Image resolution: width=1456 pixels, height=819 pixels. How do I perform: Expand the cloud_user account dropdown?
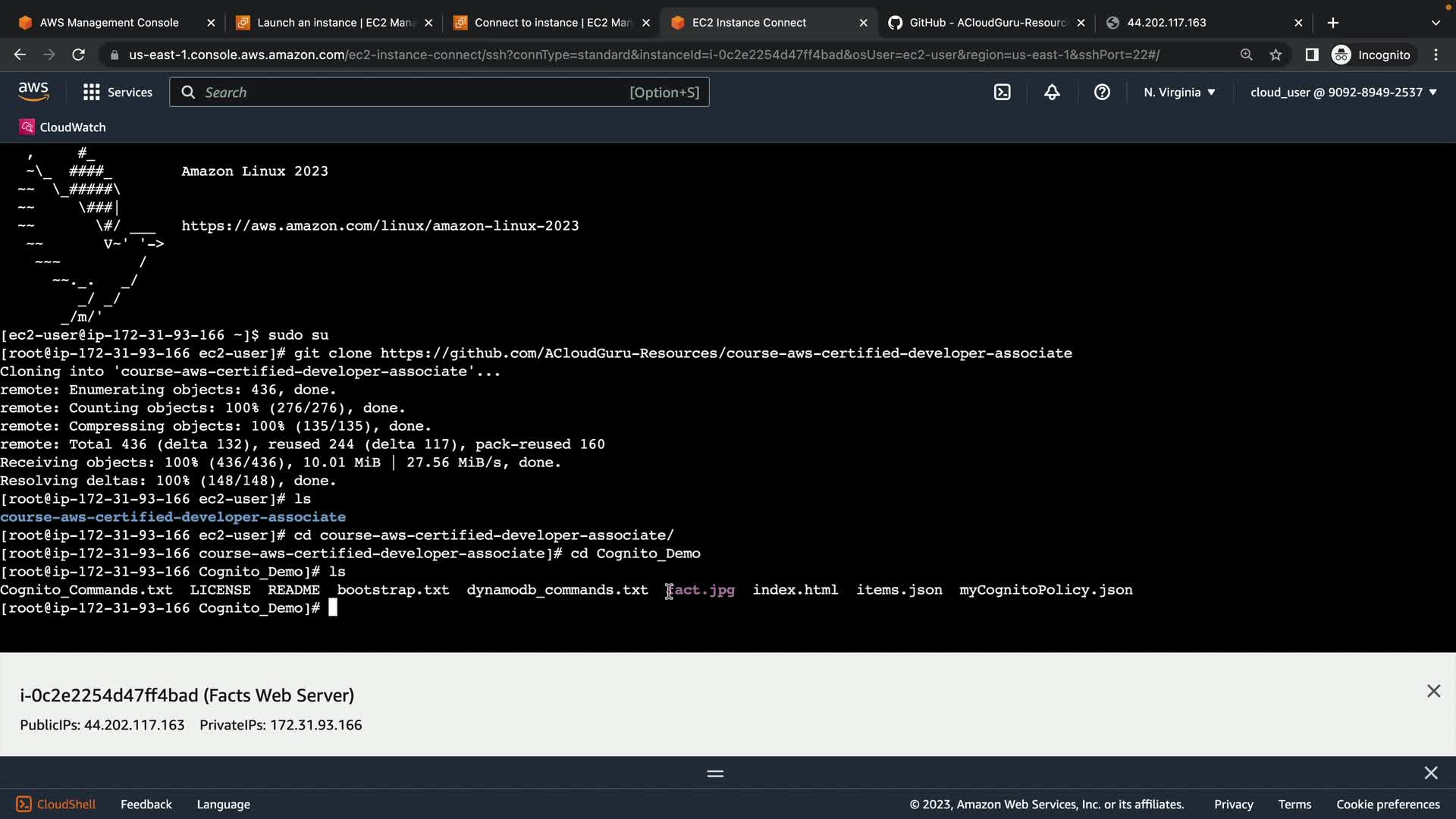1343,93
